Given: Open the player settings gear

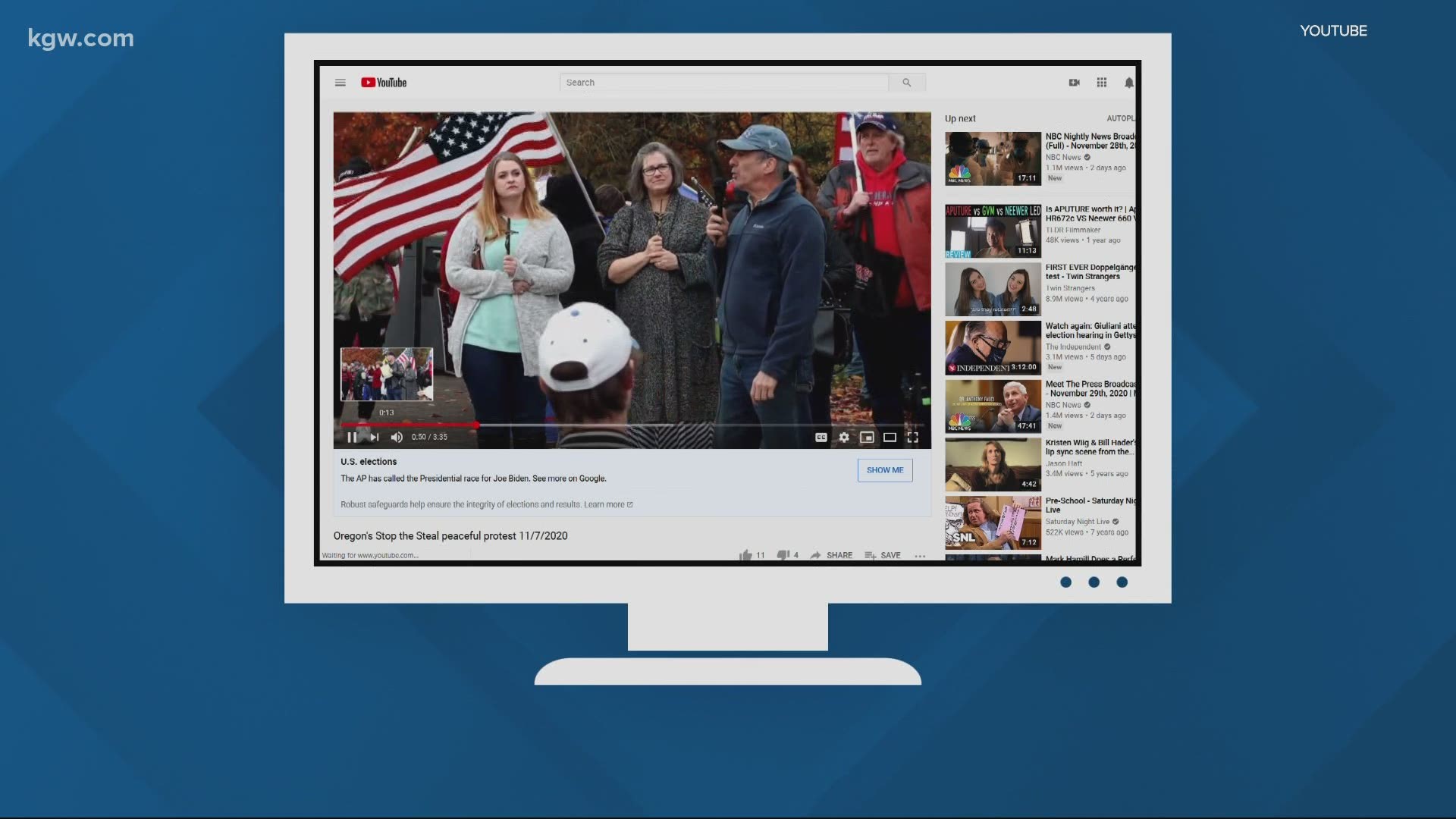Looking at the screenshot, I should [844, 438].
